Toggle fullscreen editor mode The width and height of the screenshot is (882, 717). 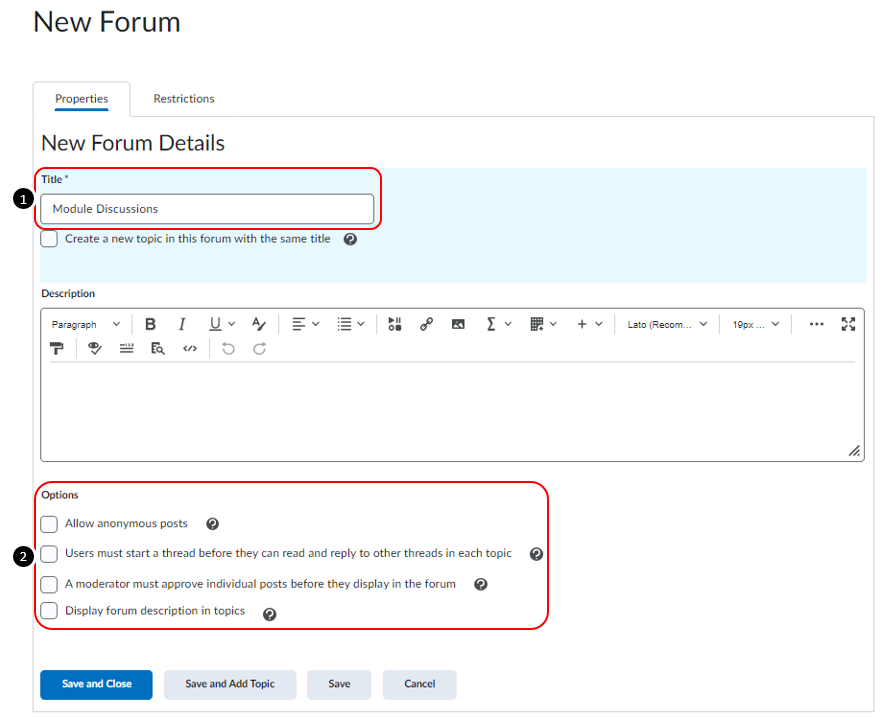click(850, 323)
